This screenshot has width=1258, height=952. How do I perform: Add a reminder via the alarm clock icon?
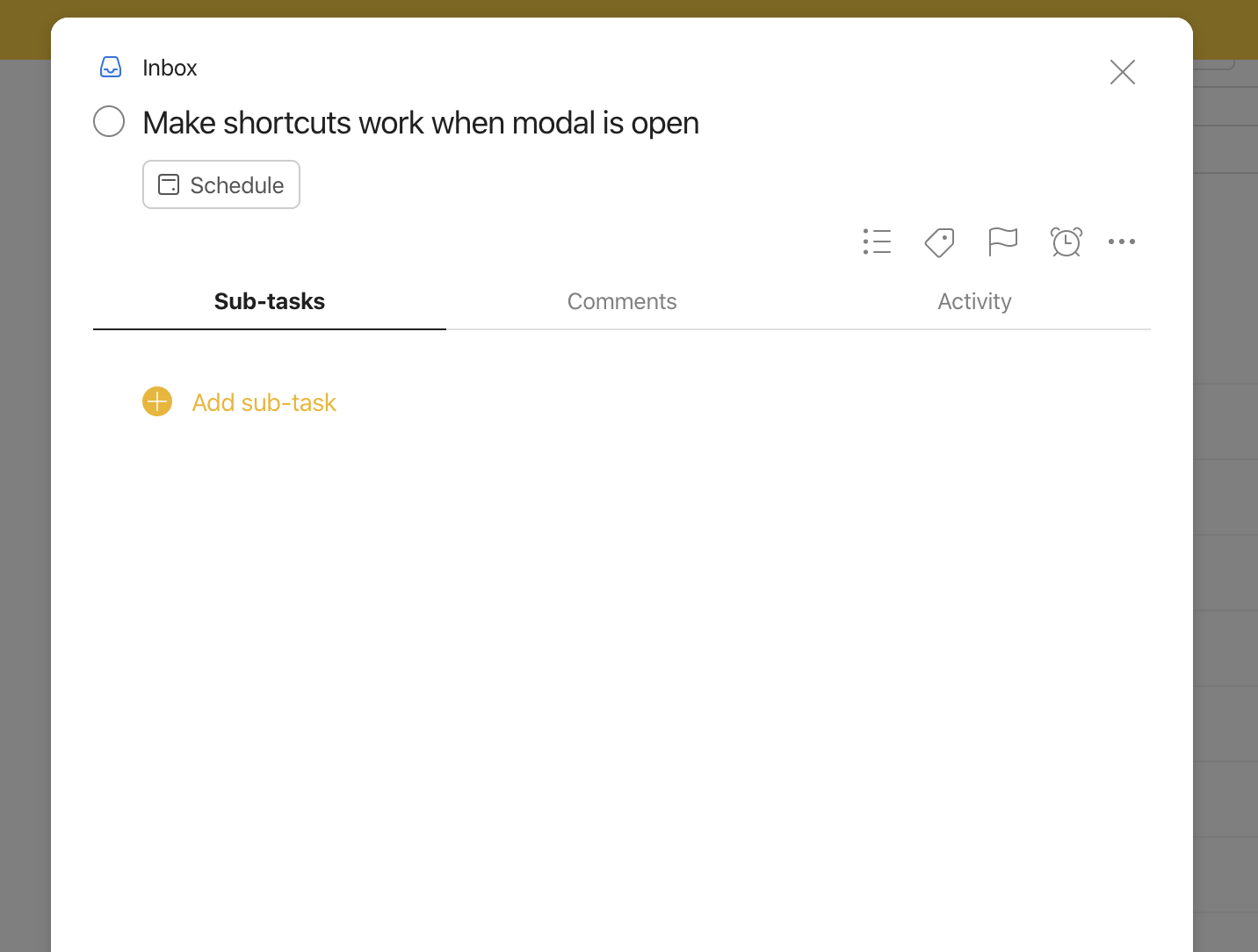1066,242
